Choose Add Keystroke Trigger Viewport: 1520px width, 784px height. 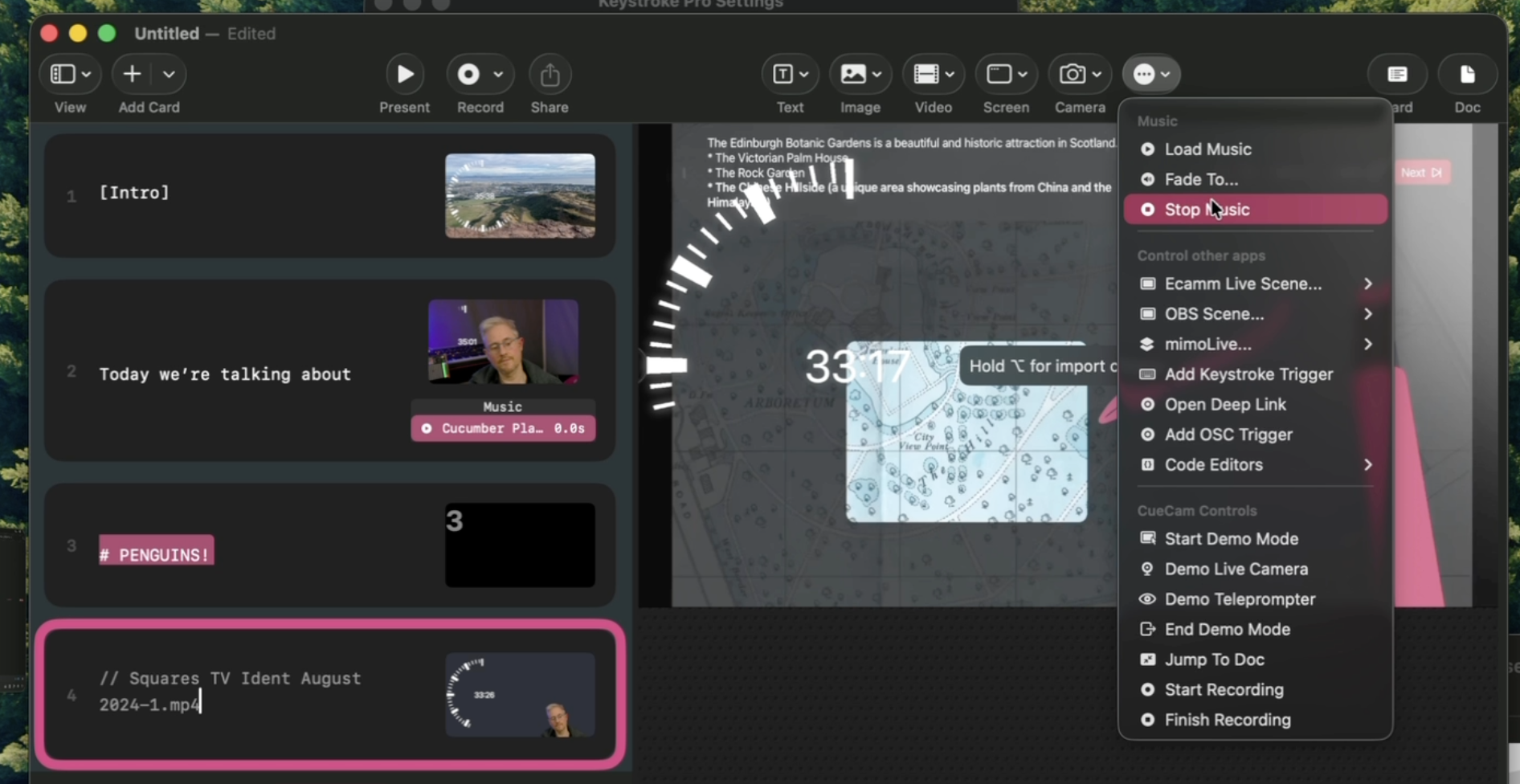[x=1255, y=374]
